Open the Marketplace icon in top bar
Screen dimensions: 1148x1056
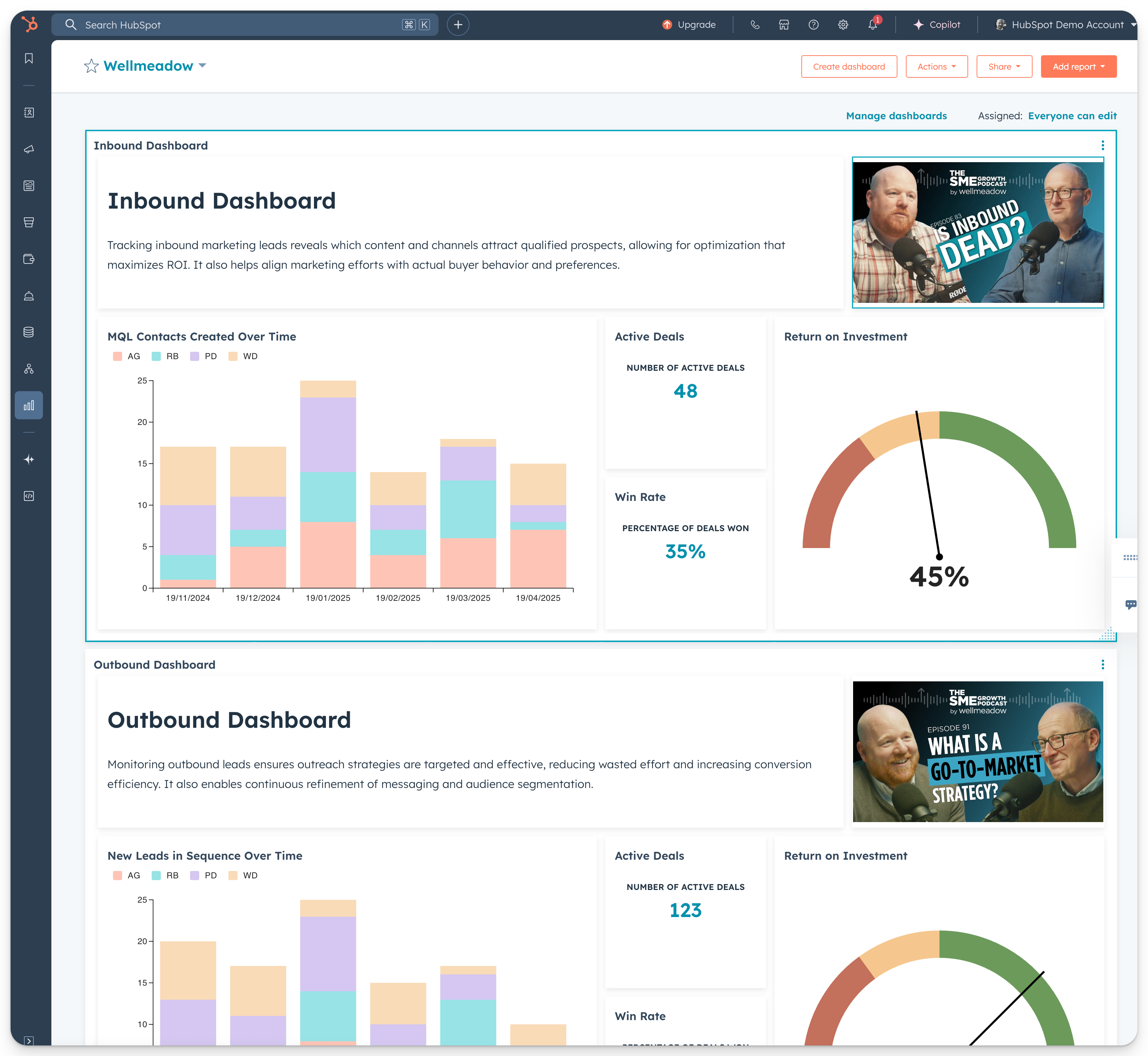click(x=784, y=25)
